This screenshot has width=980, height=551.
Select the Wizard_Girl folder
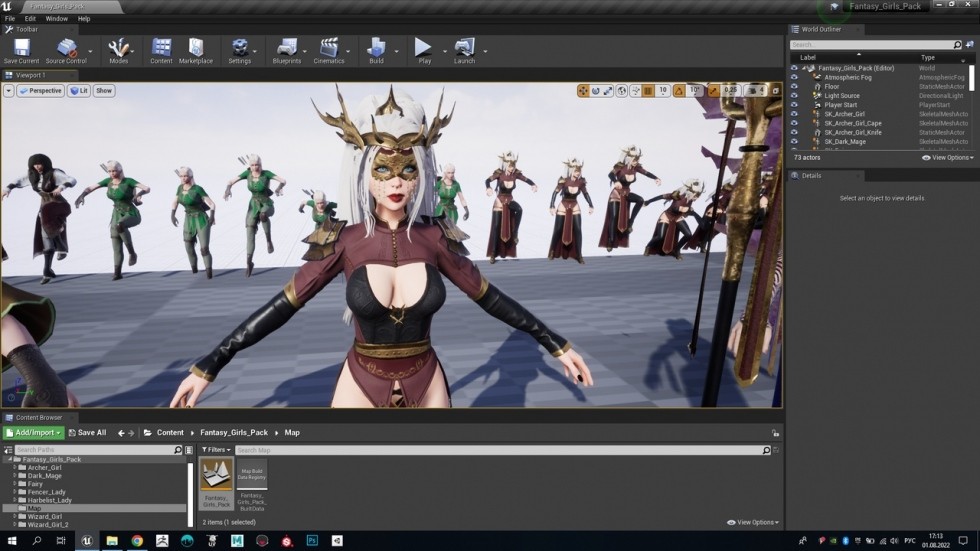coord(44,517)
